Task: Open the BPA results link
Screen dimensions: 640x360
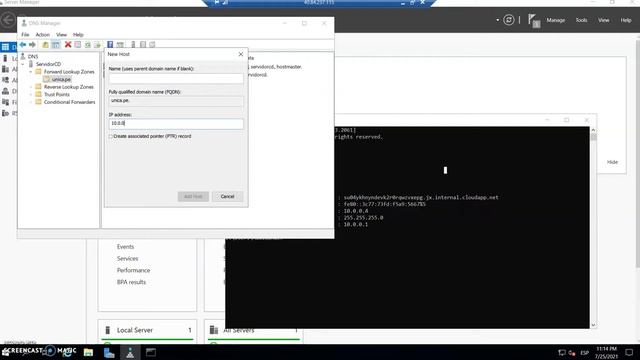Action: 131,282
